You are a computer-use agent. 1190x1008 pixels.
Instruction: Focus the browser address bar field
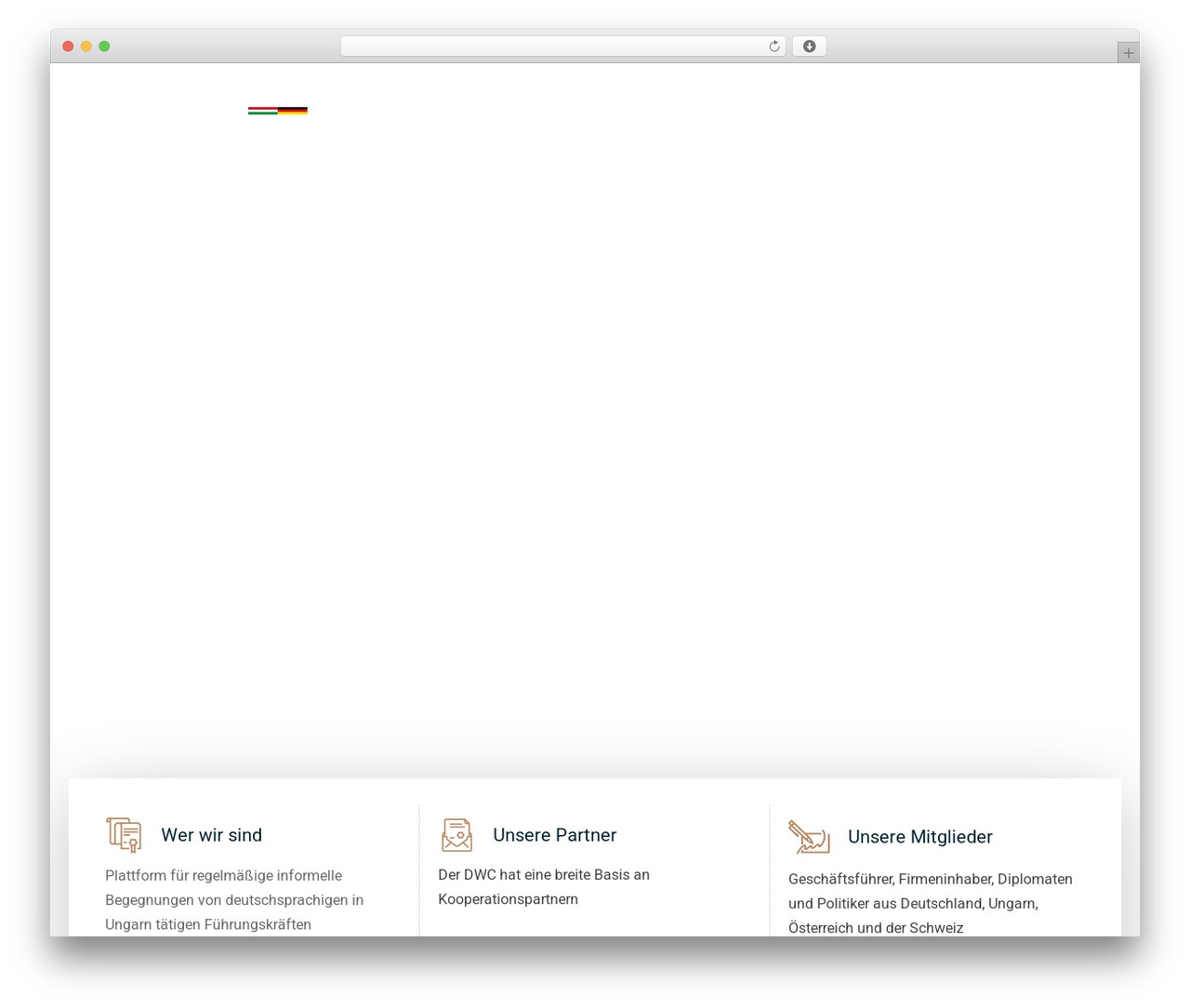(562, 46)
